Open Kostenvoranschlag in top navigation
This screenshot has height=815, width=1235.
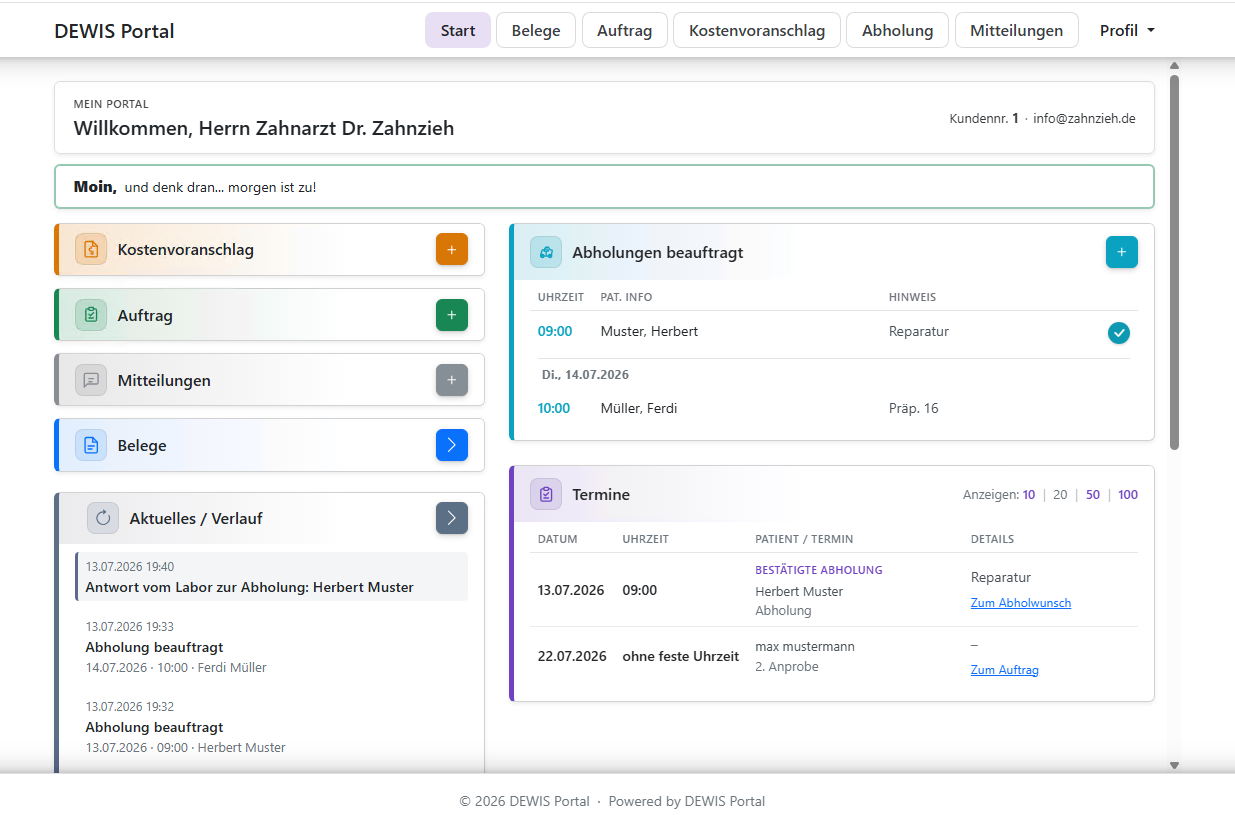757,30
